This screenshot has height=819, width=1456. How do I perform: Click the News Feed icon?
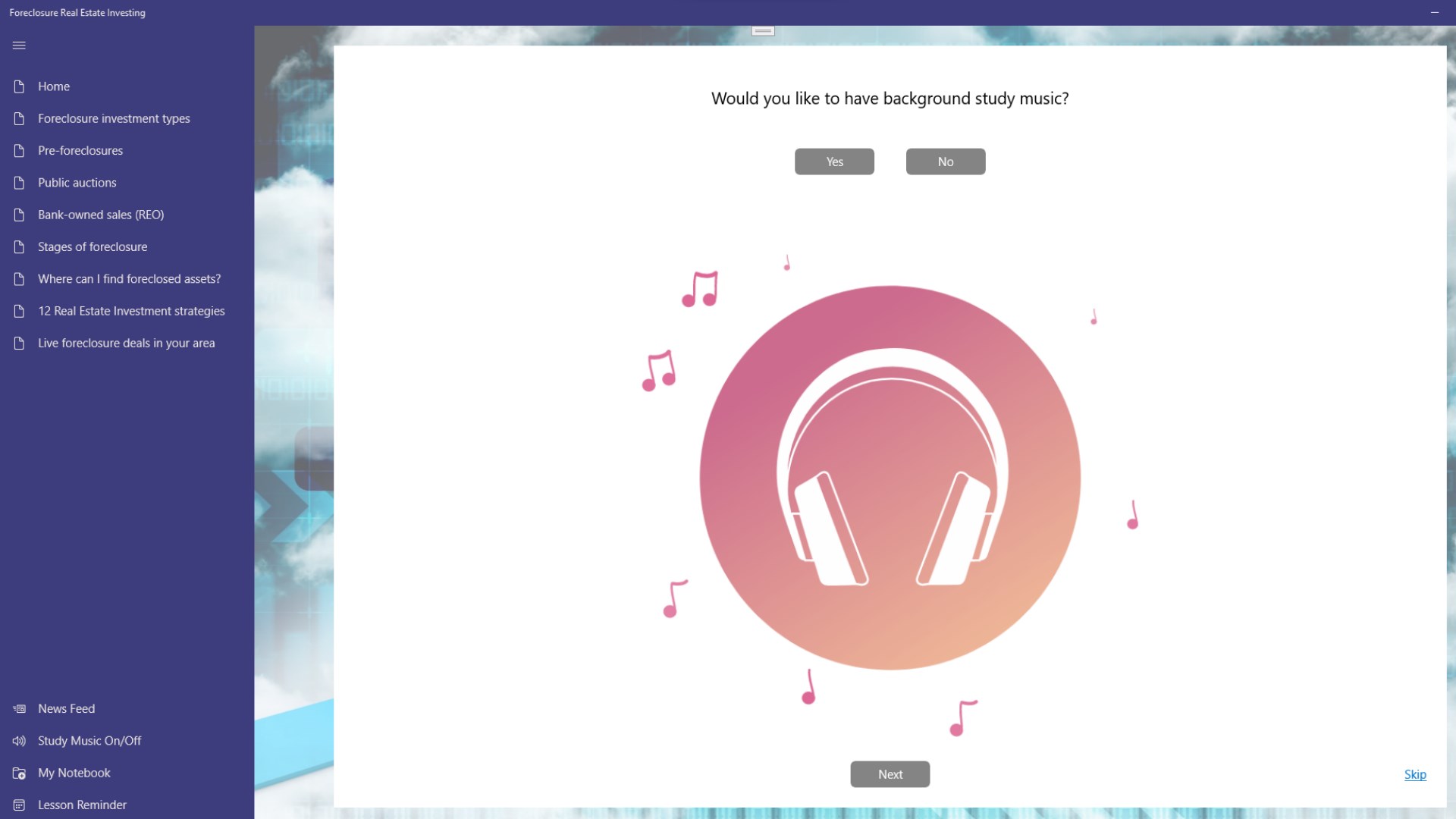coord(19,709)
